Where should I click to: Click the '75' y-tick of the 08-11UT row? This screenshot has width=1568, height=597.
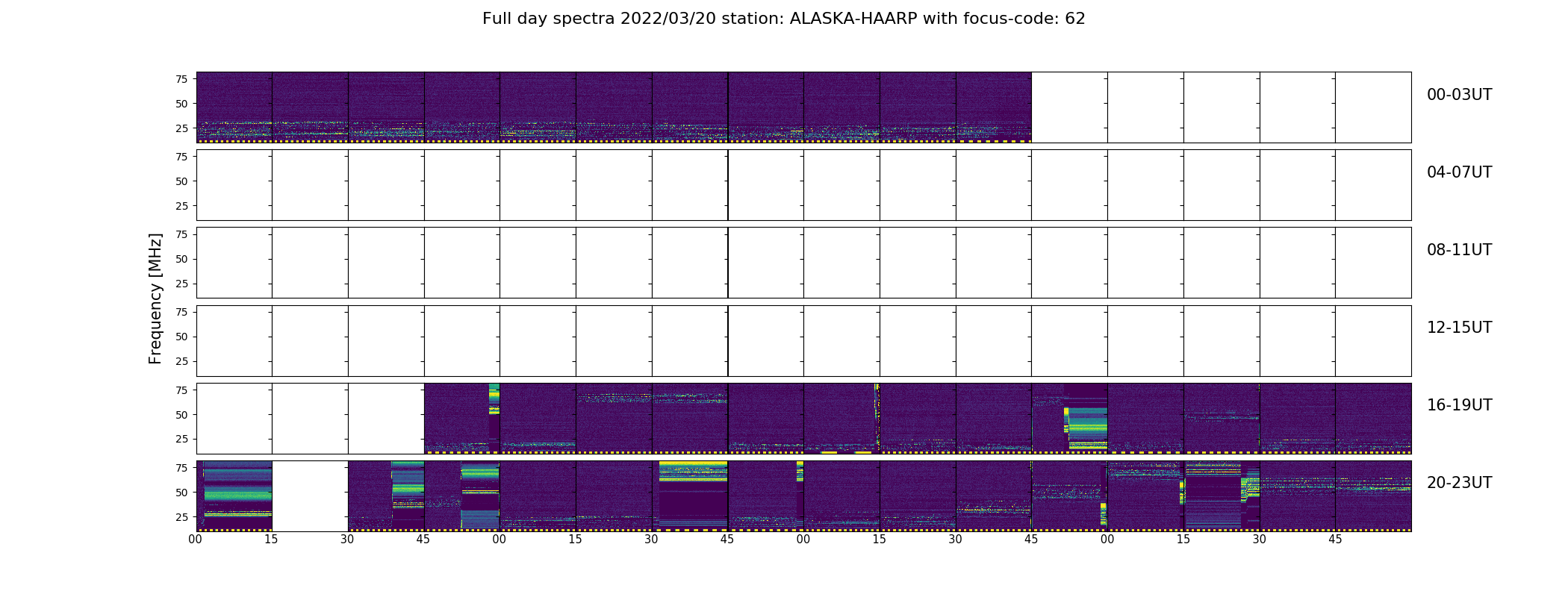pyautogui.click(x=181, y=234)
